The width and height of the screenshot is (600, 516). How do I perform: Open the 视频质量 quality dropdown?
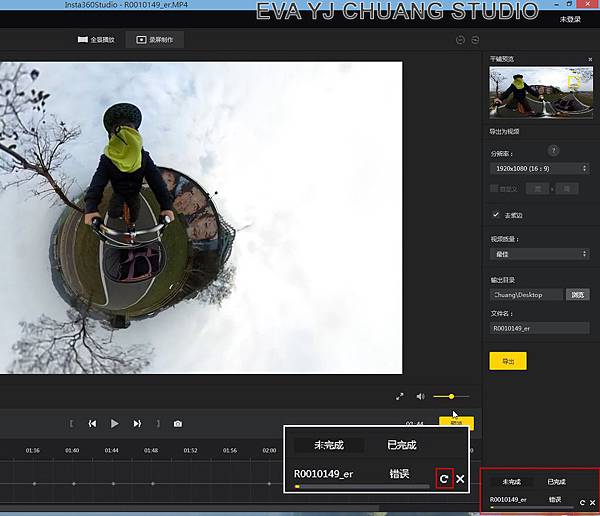pos(539,254)
